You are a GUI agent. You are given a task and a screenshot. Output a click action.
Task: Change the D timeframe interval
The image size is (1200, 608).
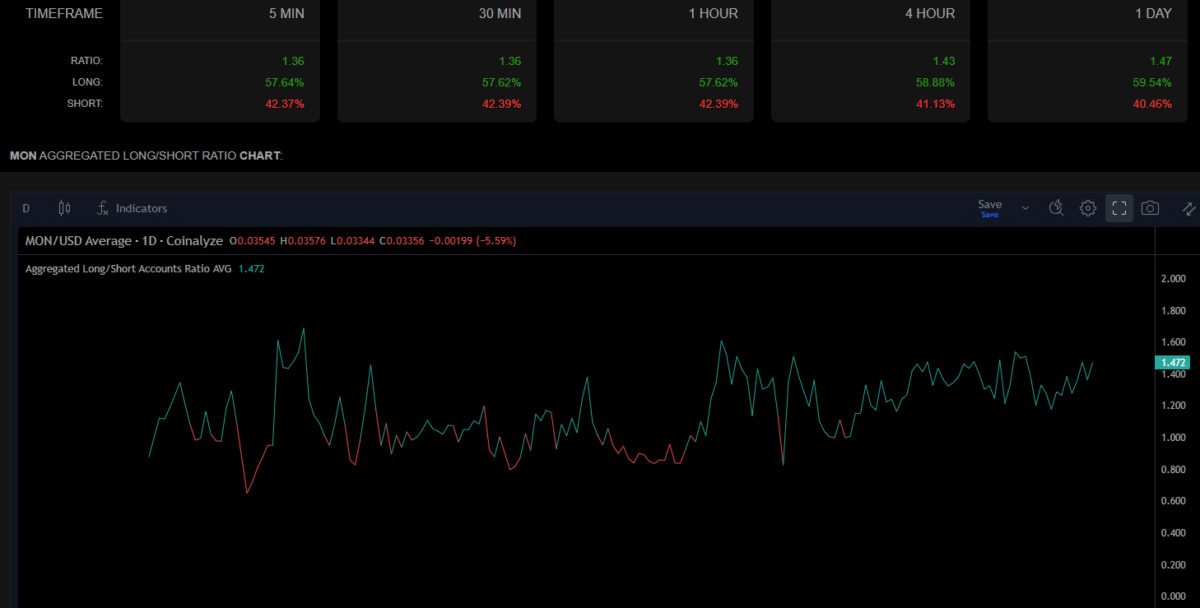pyautogui.click(x=26, y=208)
